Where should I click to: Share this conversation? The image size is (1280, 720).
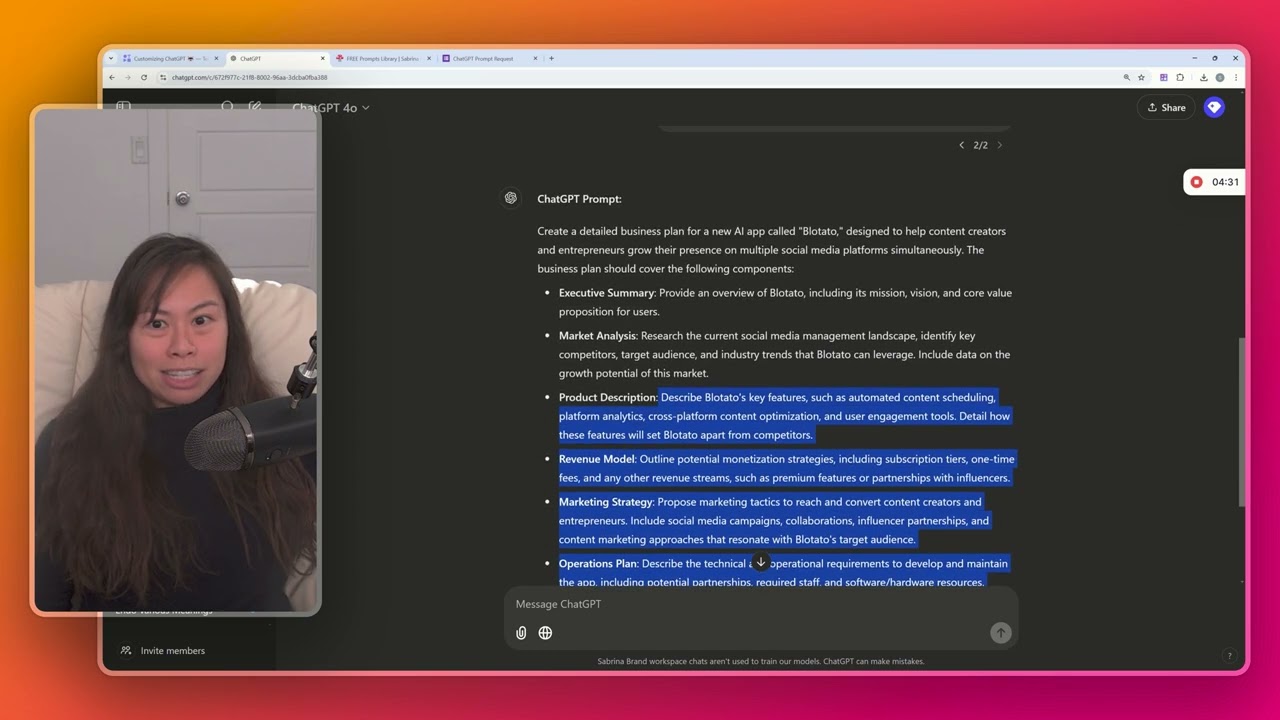[1166, 107]
